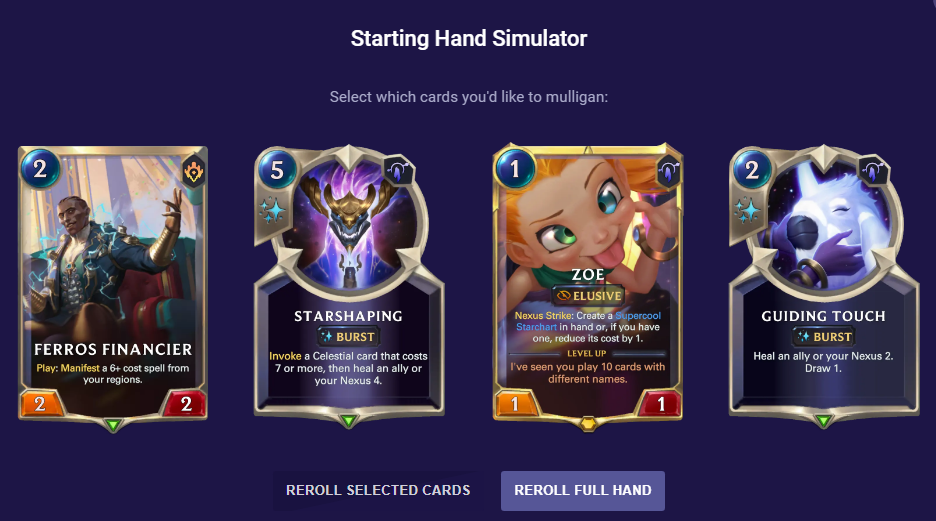Click the Targon region icon on Starshaping
Viewport: 936px width, 521px height.
coord(398,172)
